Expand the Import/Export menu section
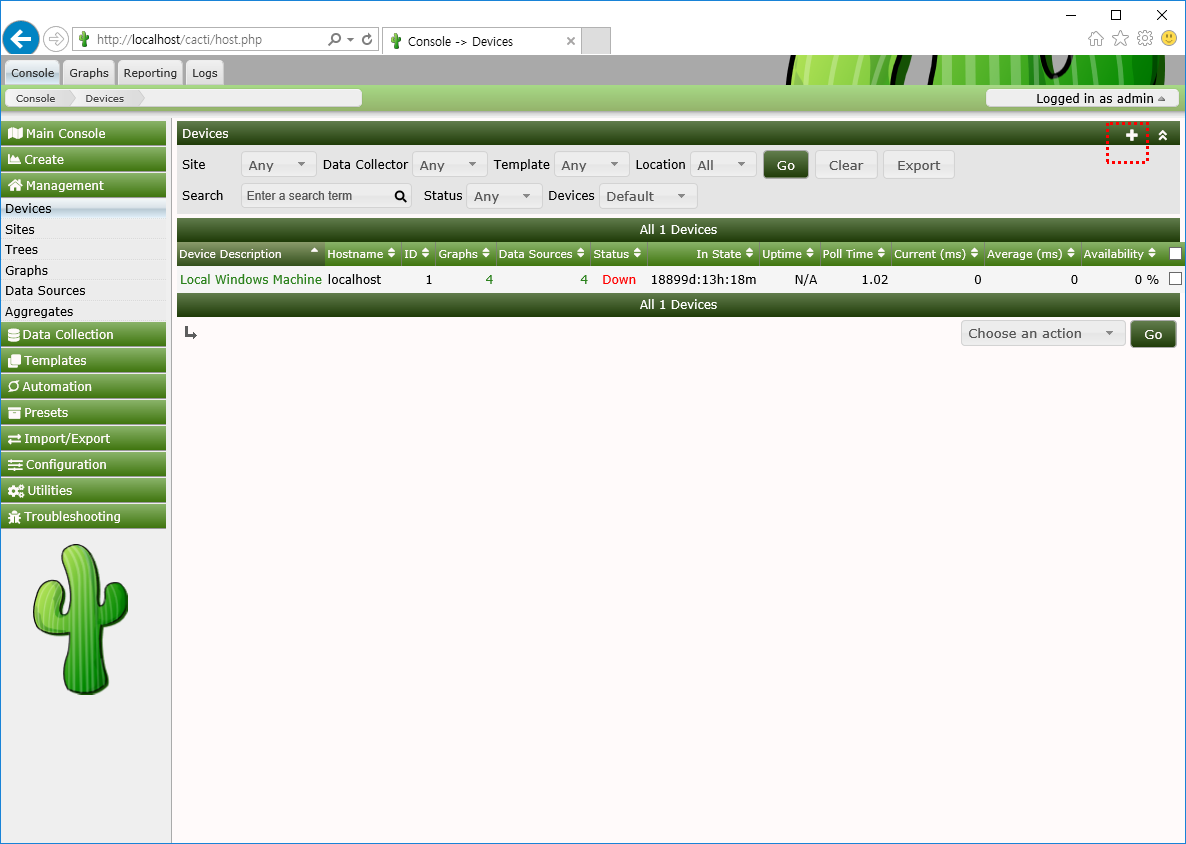The height and width of the screenshot is (844, 1186). [83, 439]
